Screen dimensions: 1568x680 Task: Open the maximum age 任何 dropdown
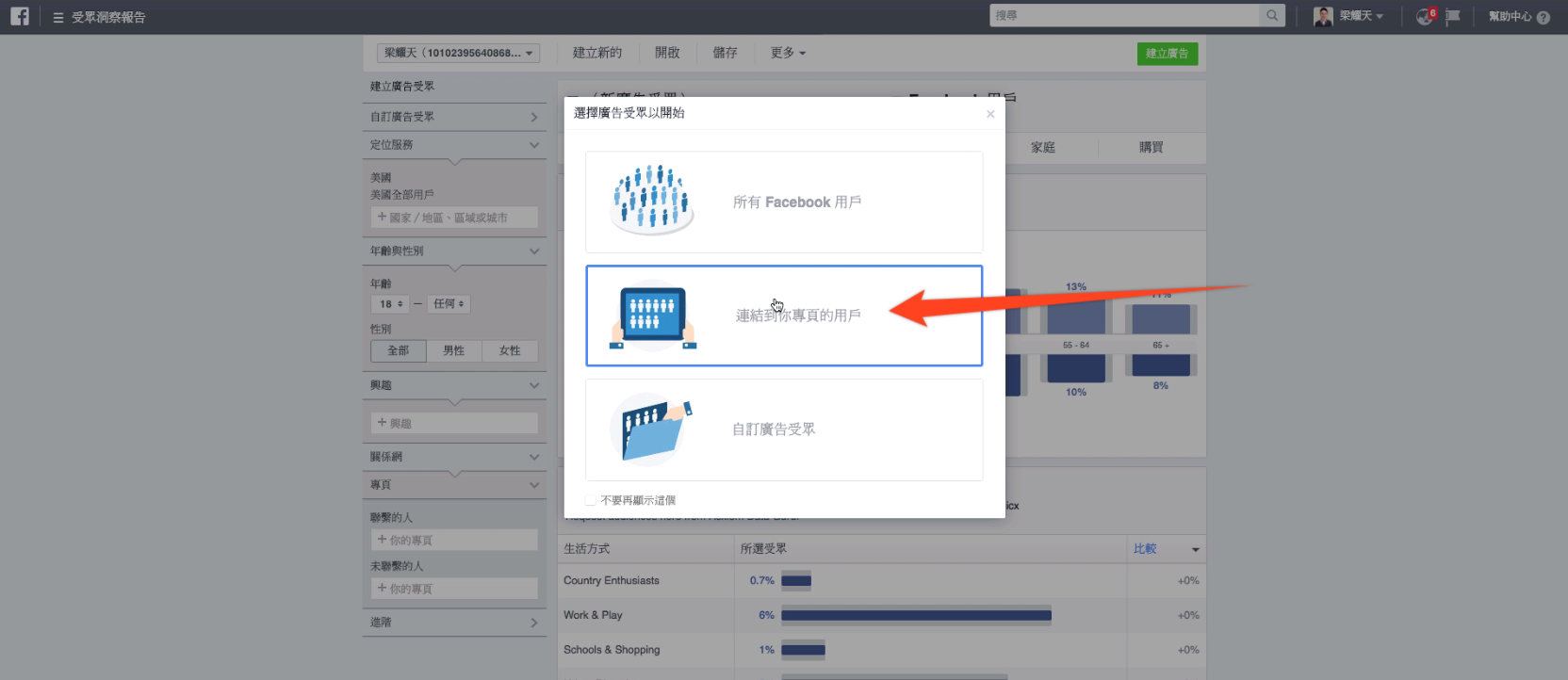coord(449,304)
